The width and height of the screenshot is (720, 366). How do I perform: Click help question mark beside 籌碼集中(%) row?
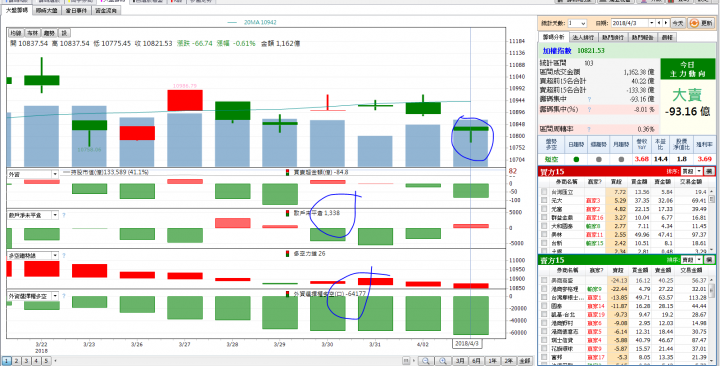tap(589, 110)
